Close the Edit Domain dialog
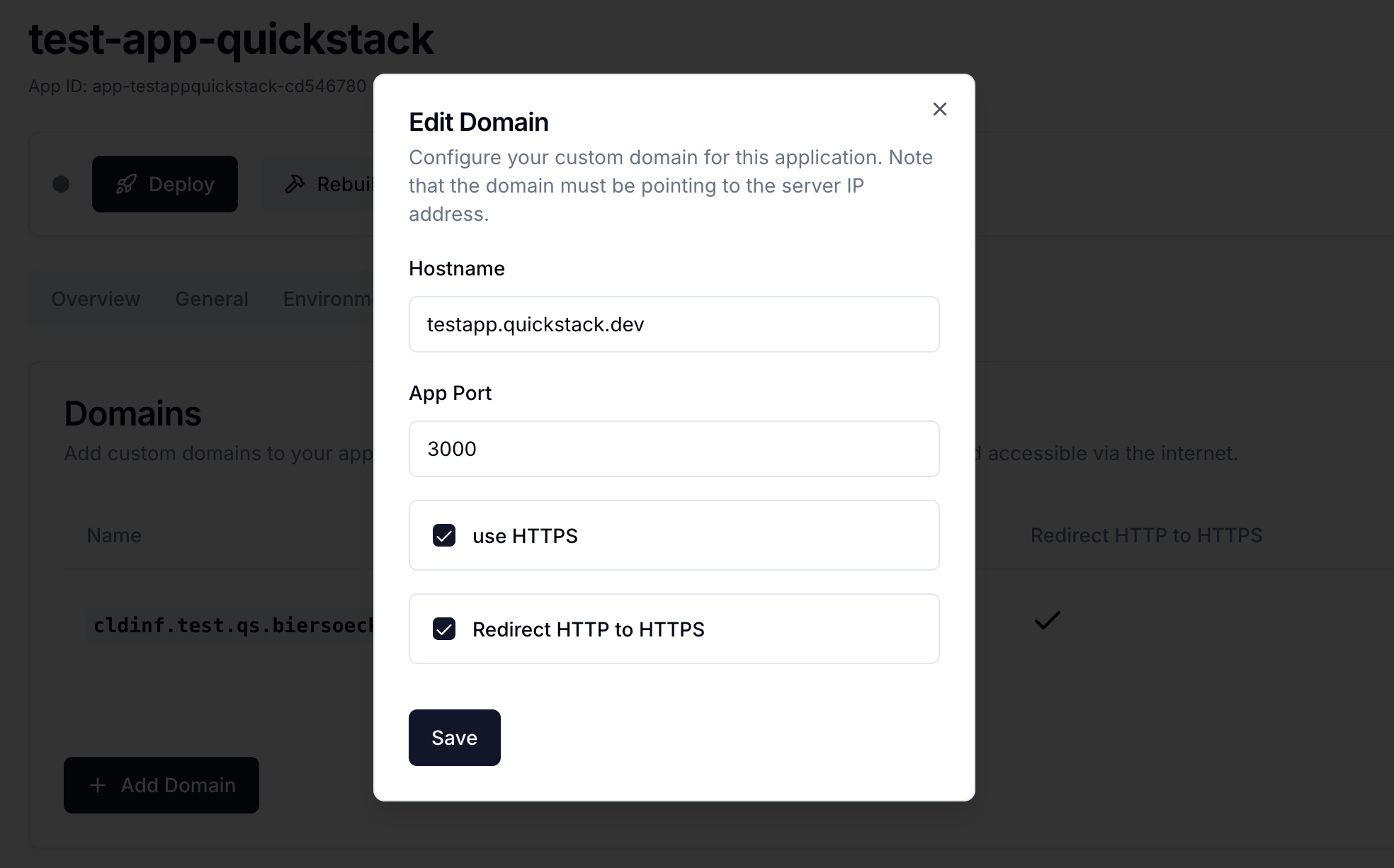Viewport: 1394px width, 868px height. point(939,109)
